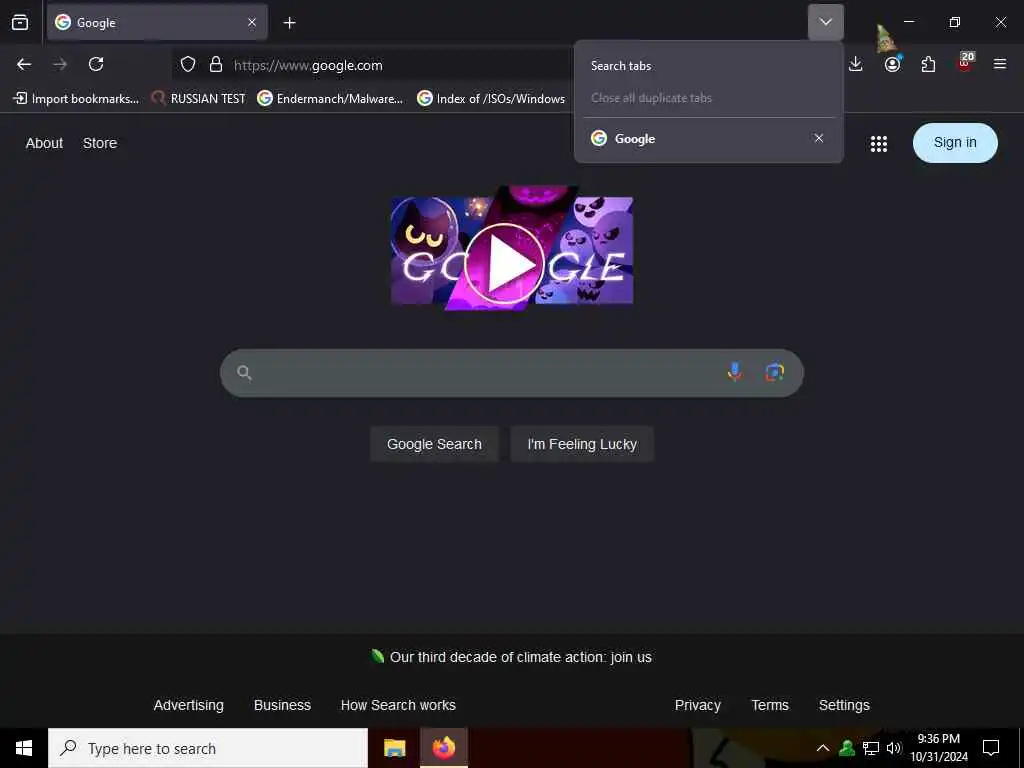
Task: Play the Halloween Google Doodle
Action: [505, 263]
